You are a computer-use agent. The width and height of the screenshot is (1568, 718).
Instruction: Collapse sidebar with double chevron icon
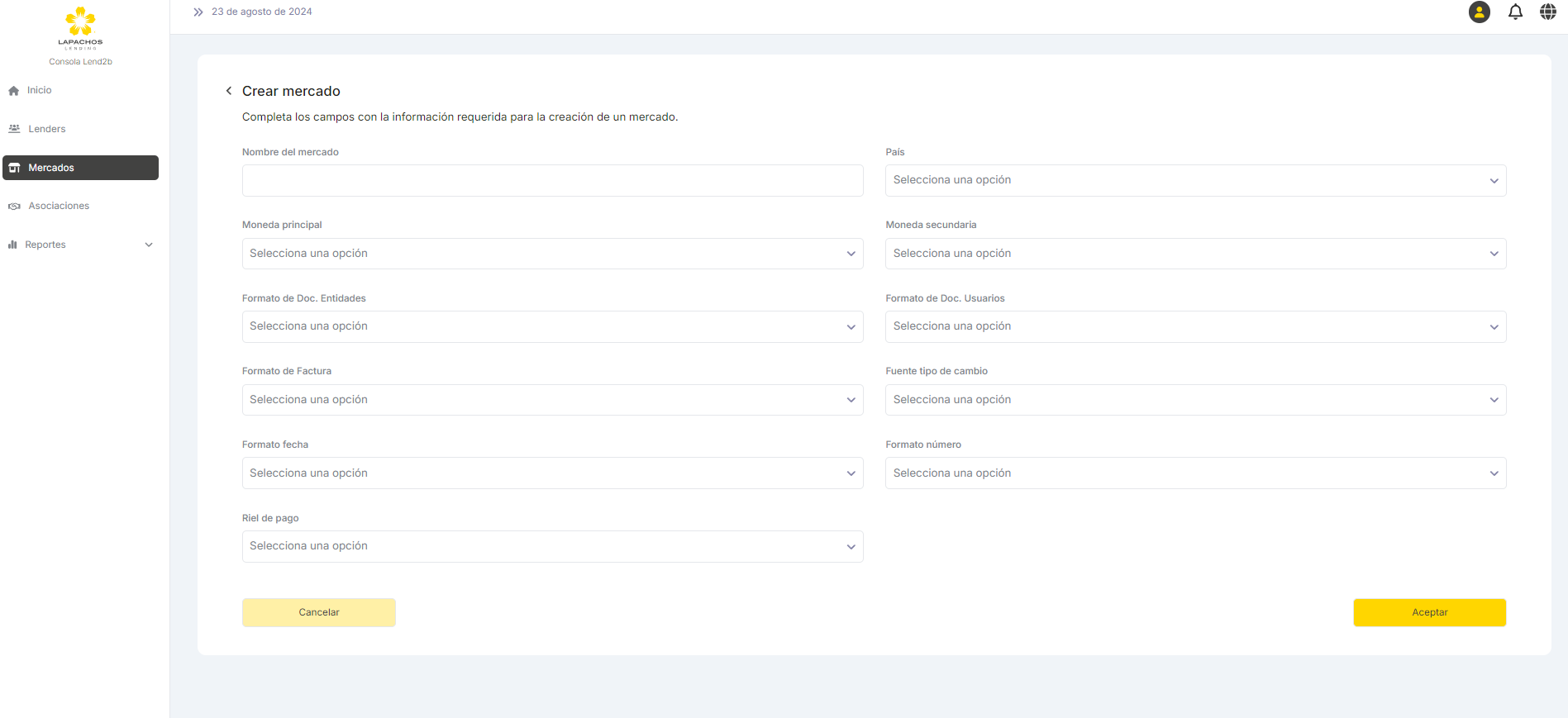198,12
